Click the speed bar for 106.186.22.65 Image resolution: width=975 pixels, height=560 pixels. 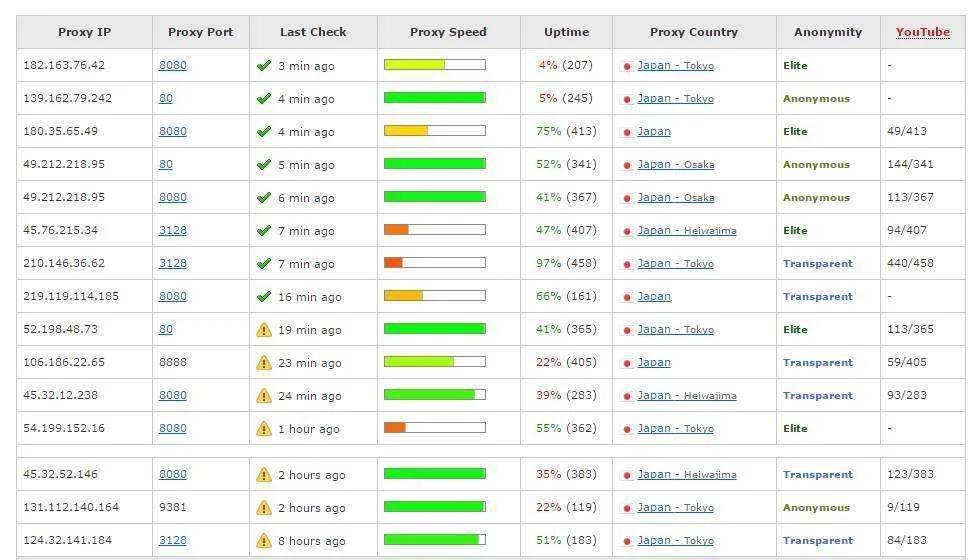pos(435,361)
